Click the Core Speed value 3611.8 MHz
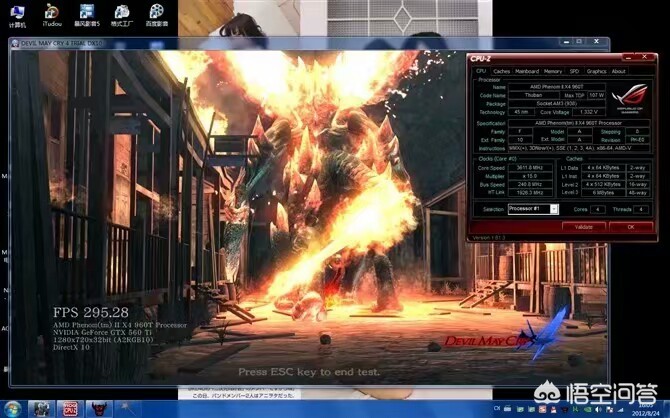The width and height of the screenshot is (670, 418). (530, 168)
